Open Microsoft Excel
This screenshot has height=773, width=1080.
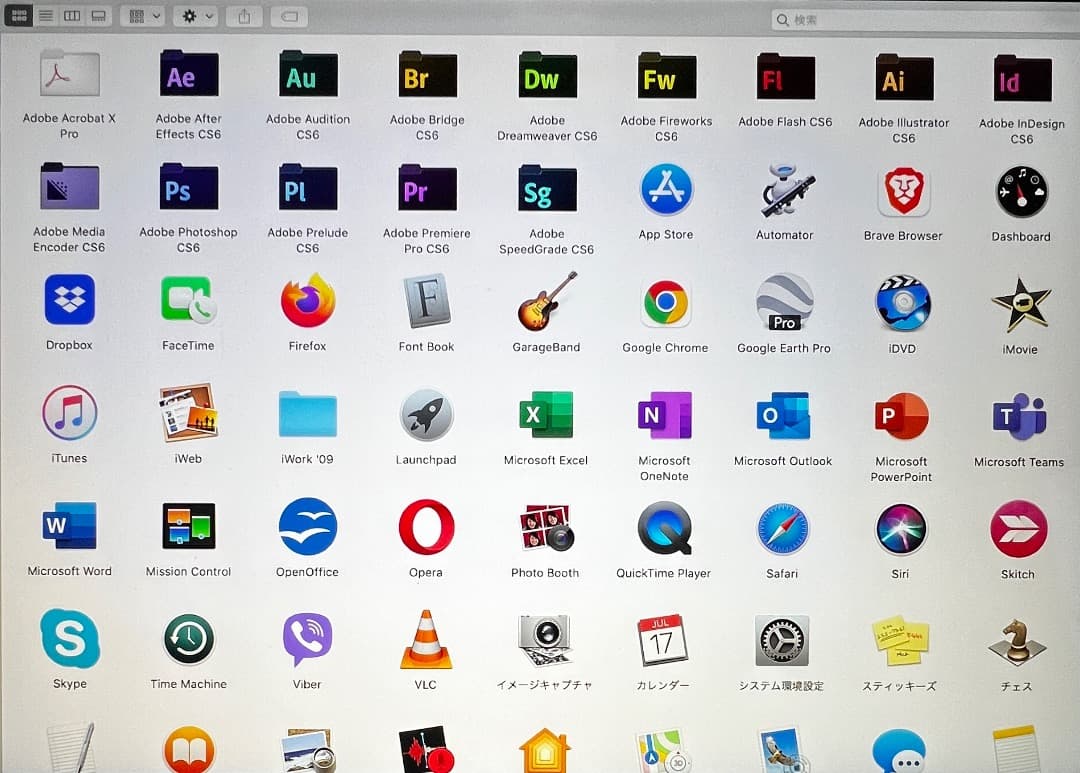click(545, 414)
